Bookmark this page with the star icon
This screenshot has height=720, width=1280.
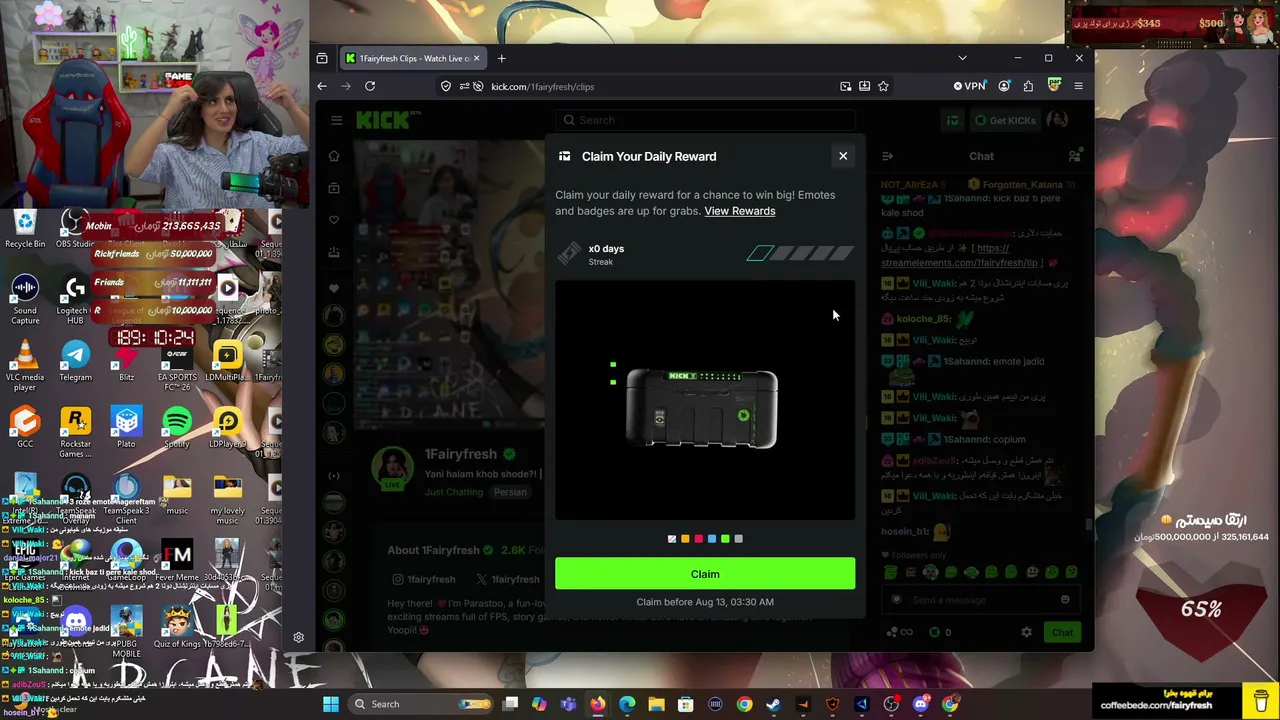[x=883, y=86]
